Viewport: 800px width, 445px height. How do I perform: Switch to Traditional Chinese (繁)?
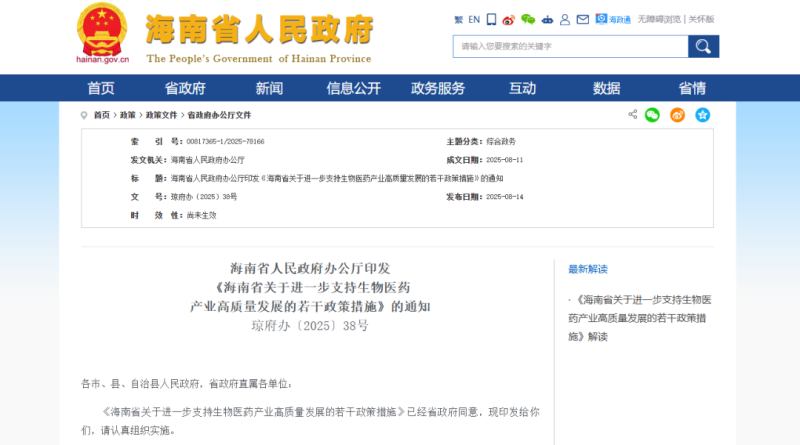pos(458,19)
